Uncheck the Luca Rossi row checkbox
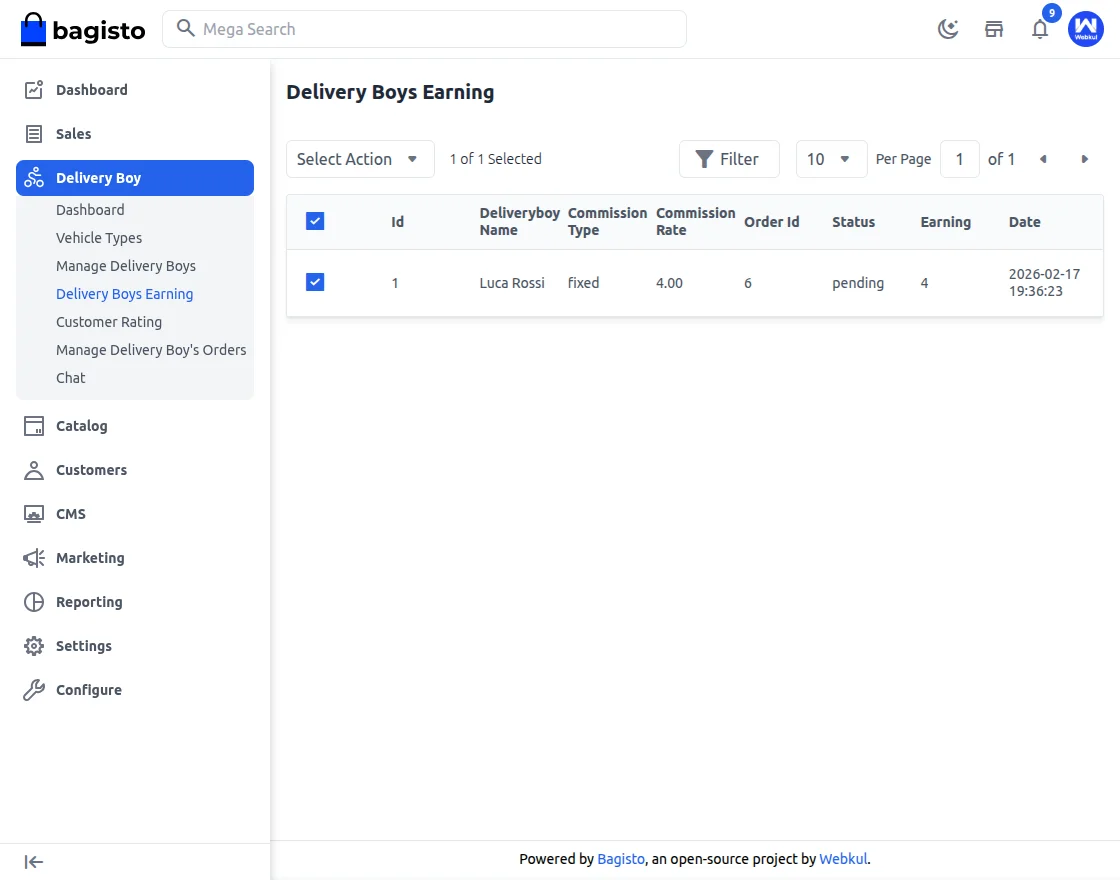 (315, 283)
